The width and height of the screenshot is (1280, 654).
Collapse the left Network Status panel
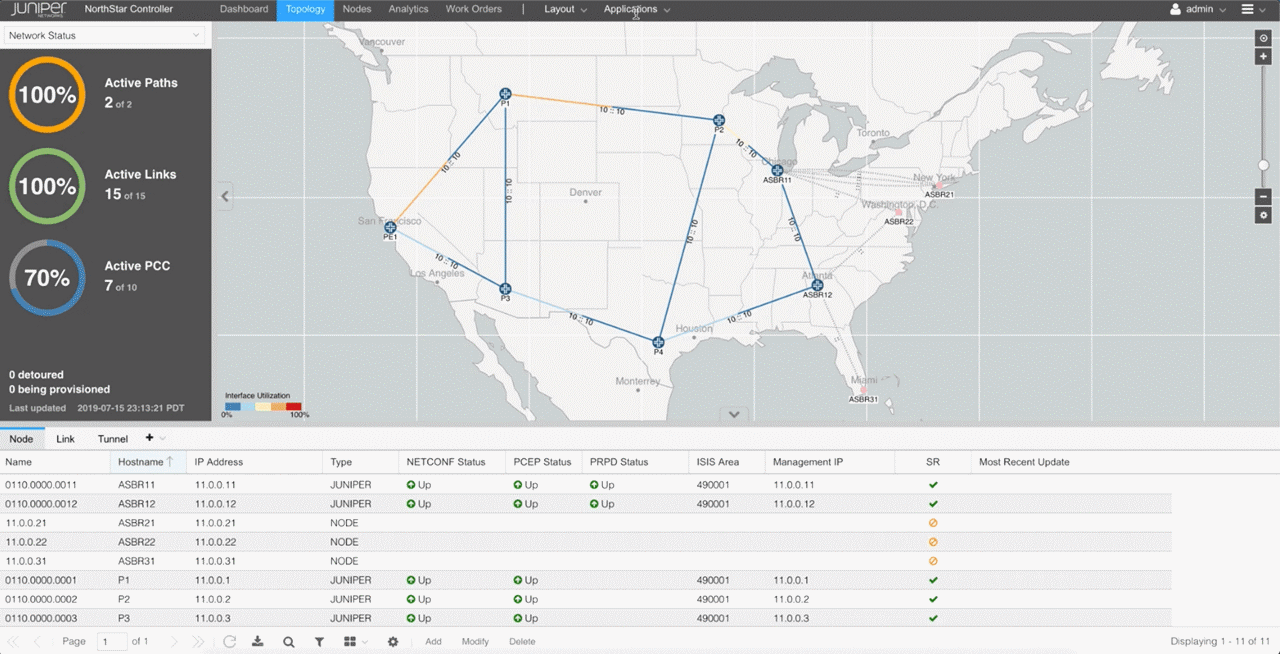225,196
